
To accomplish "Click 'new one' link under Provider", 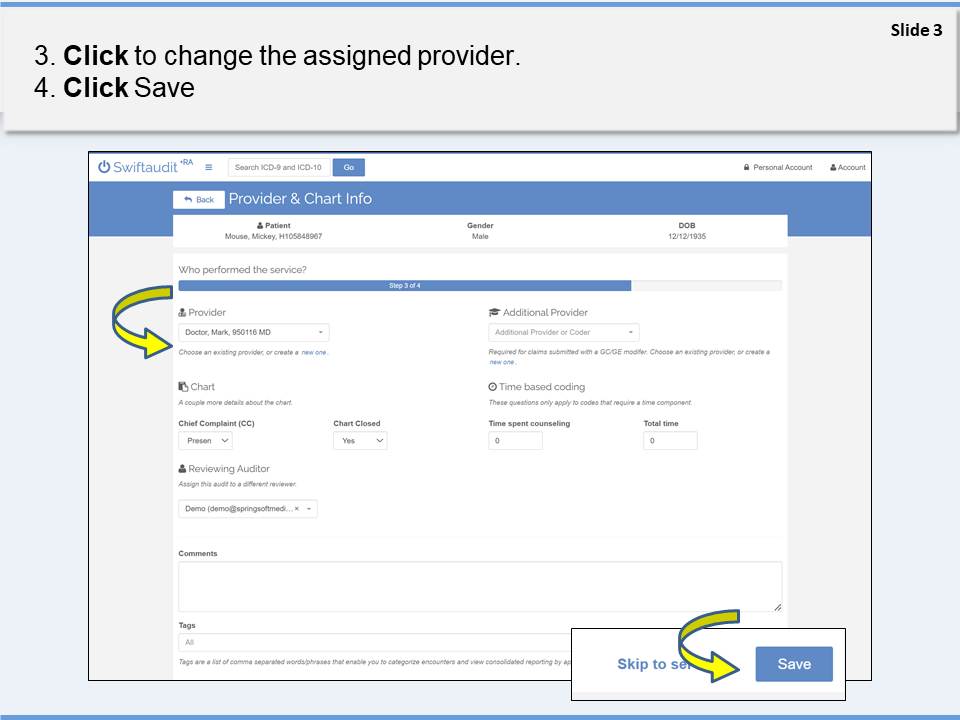I will point(314,353).
